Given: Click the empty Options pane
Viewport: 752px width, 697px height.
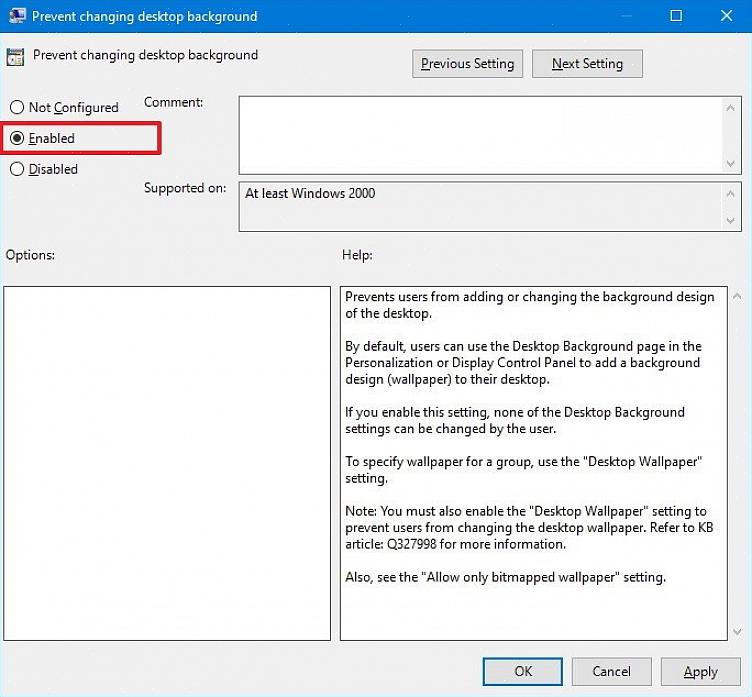Looking at the screenshot, I should point(167,463).
